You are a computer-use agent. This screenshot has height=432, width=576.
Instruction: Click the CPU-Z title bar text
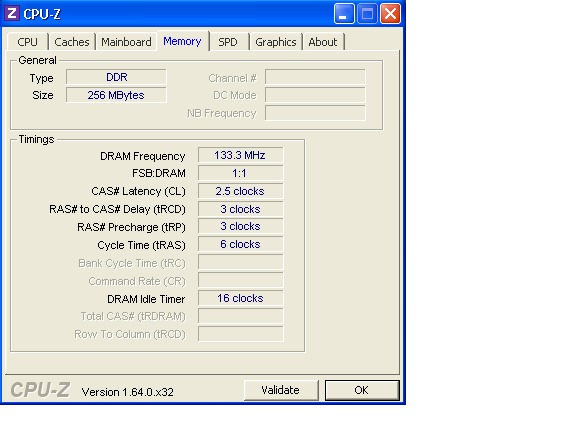pos(42,14)
